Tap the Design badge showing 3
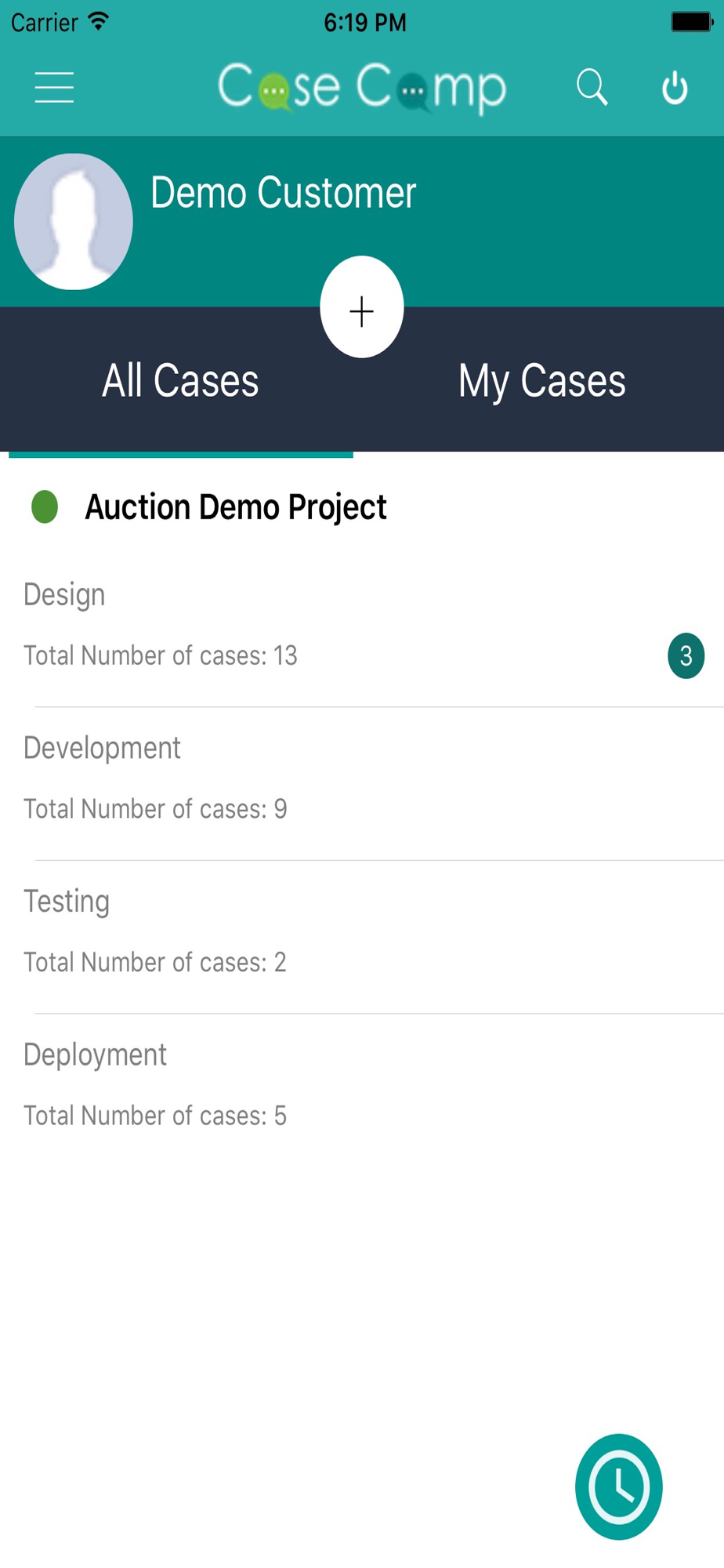This screenshot has width=724, height=1568. click(x=686, y=655)
